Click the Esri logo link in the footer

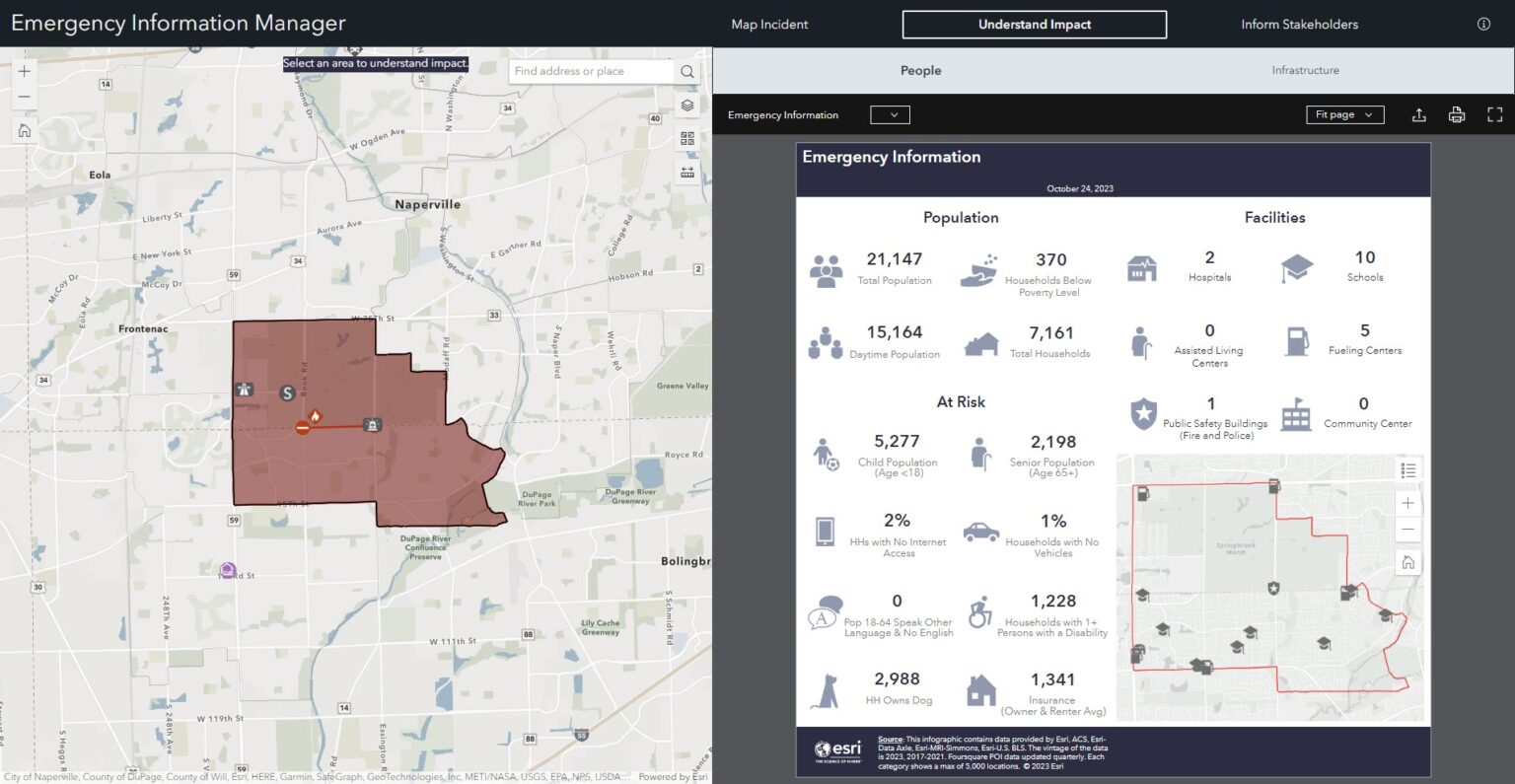840,750
